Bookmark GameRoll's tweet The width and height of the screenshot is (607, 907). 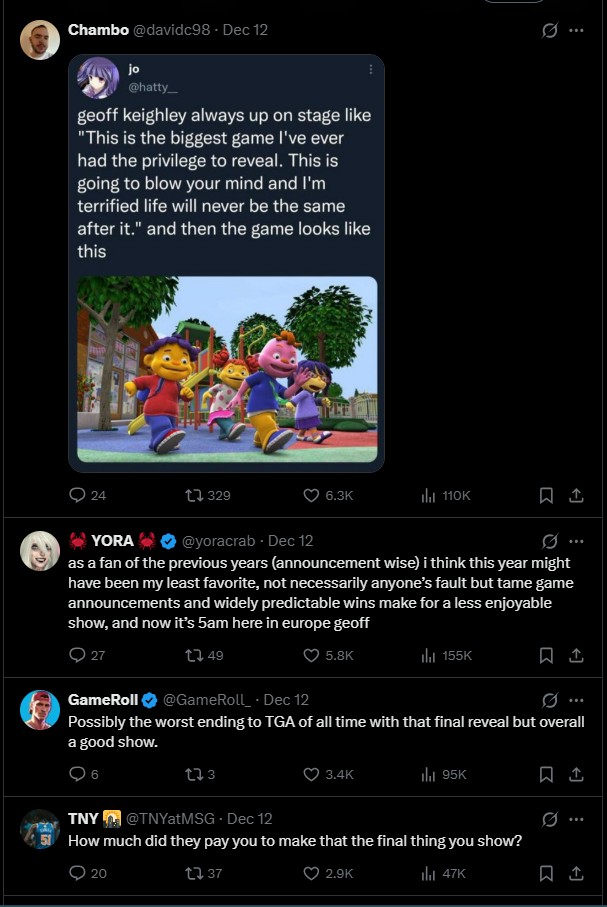547,774
